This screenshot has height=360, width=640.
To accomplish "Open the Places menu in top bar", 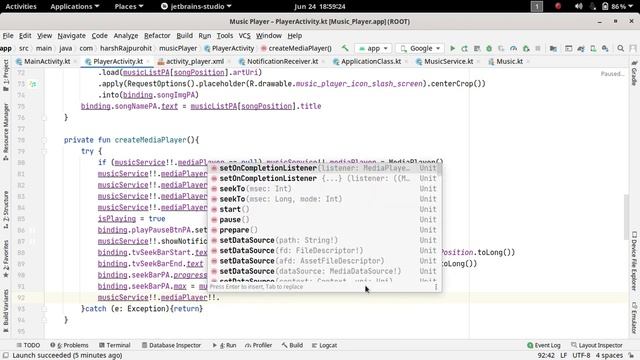I will 129,6.
